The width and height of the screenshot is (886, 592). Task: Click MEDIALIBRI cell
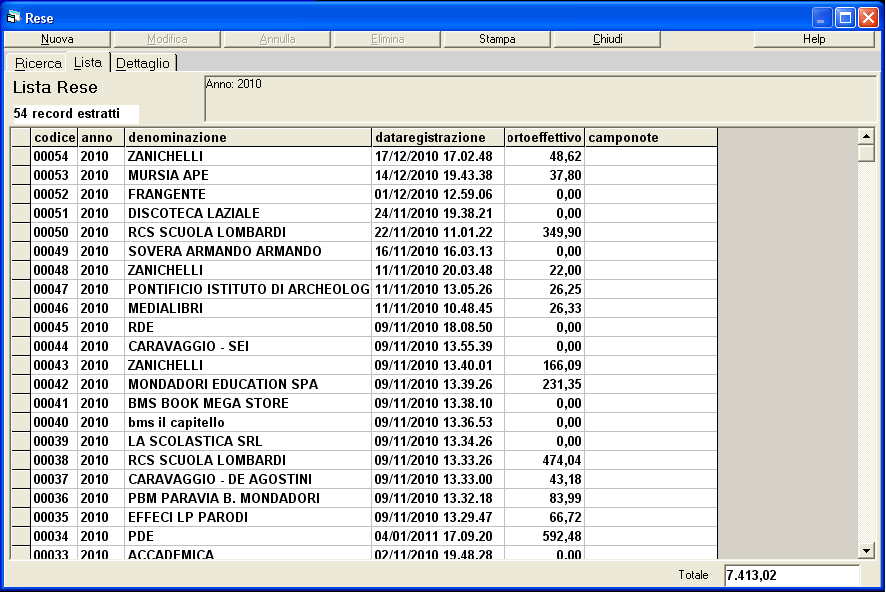coord(248,308)
